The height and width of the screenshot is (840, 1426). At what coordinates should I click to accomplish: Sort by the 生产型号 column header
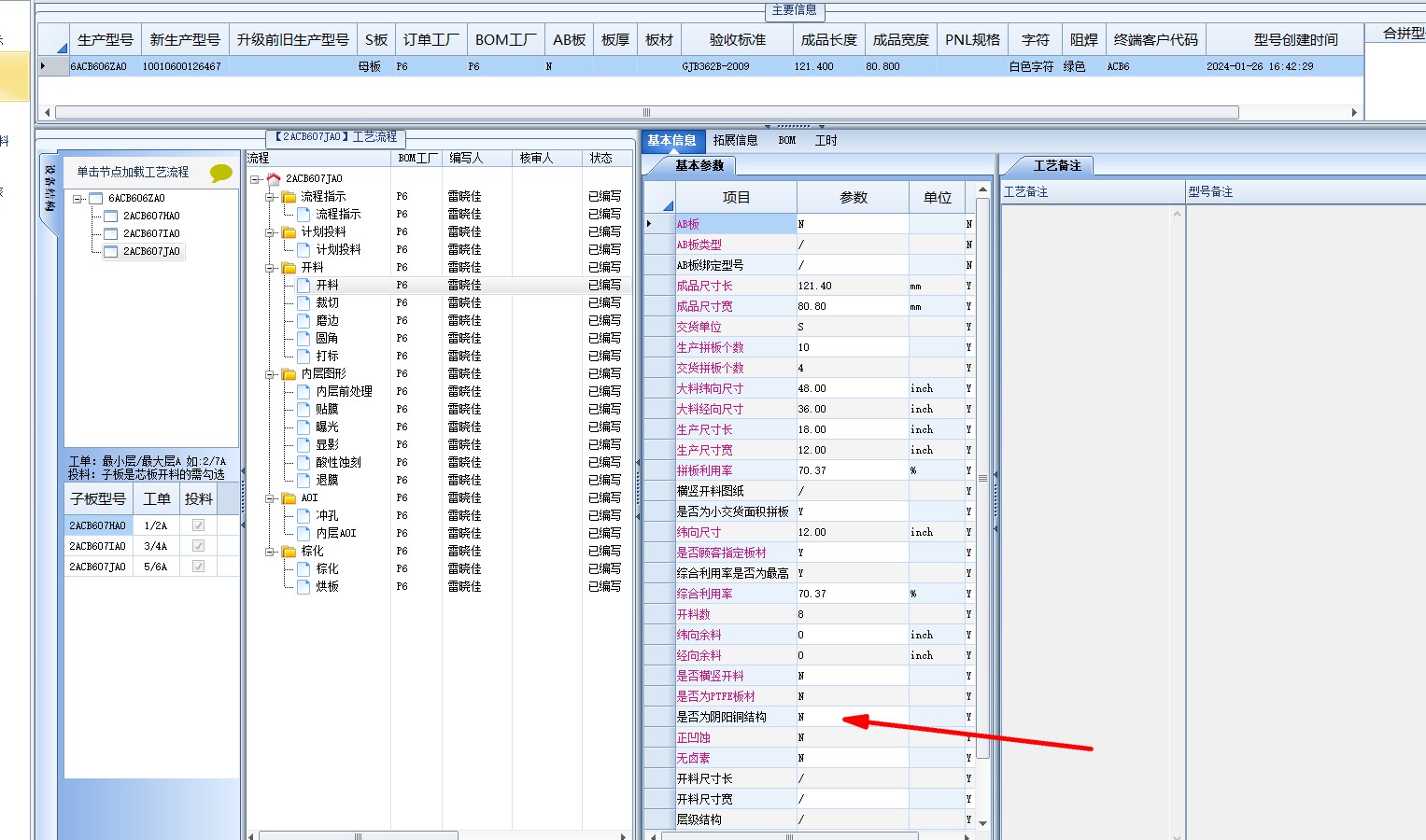[x=106, y=39]
